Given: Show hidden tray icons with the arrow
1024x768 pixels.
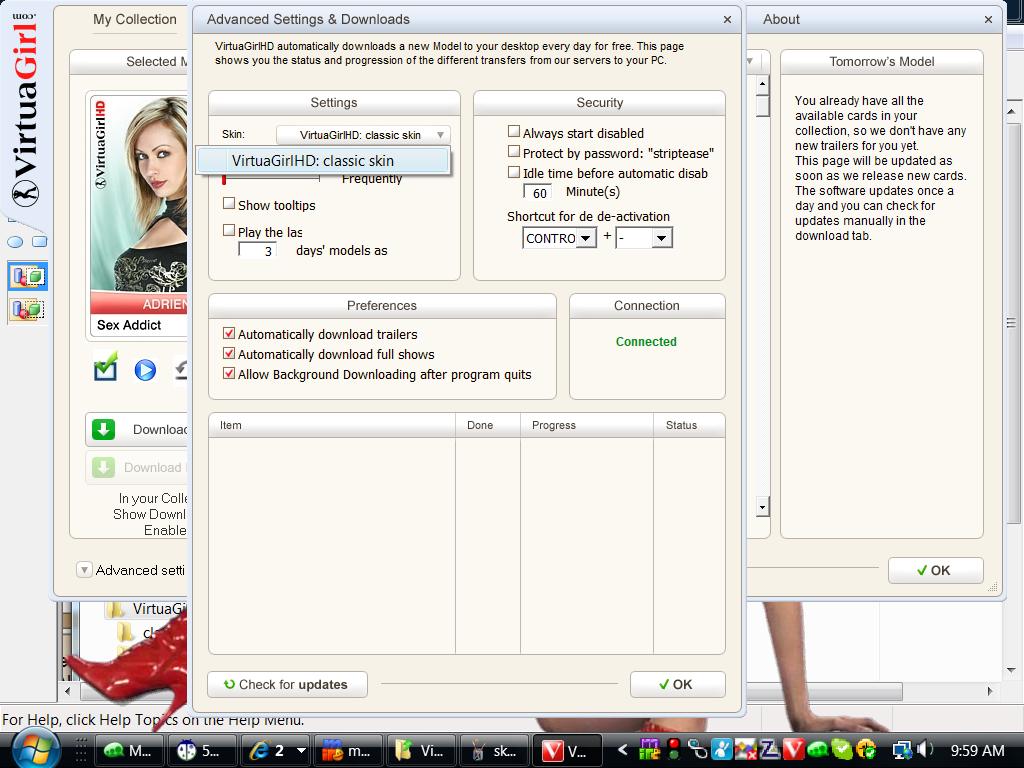Looking at the screenshot, I should coord(623,750).
